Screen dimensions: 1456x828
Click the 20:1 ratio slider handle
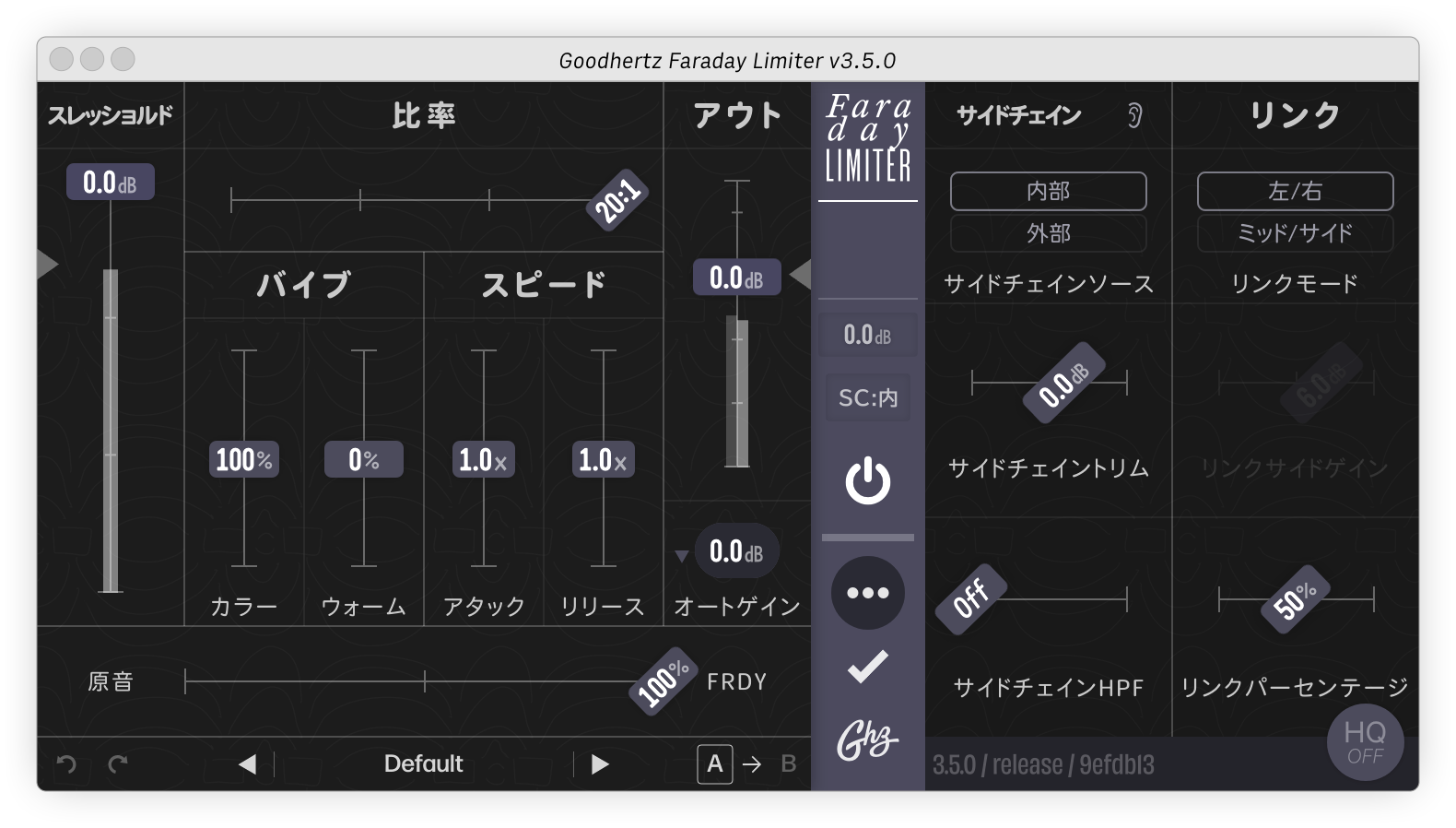tap(616, 198)
